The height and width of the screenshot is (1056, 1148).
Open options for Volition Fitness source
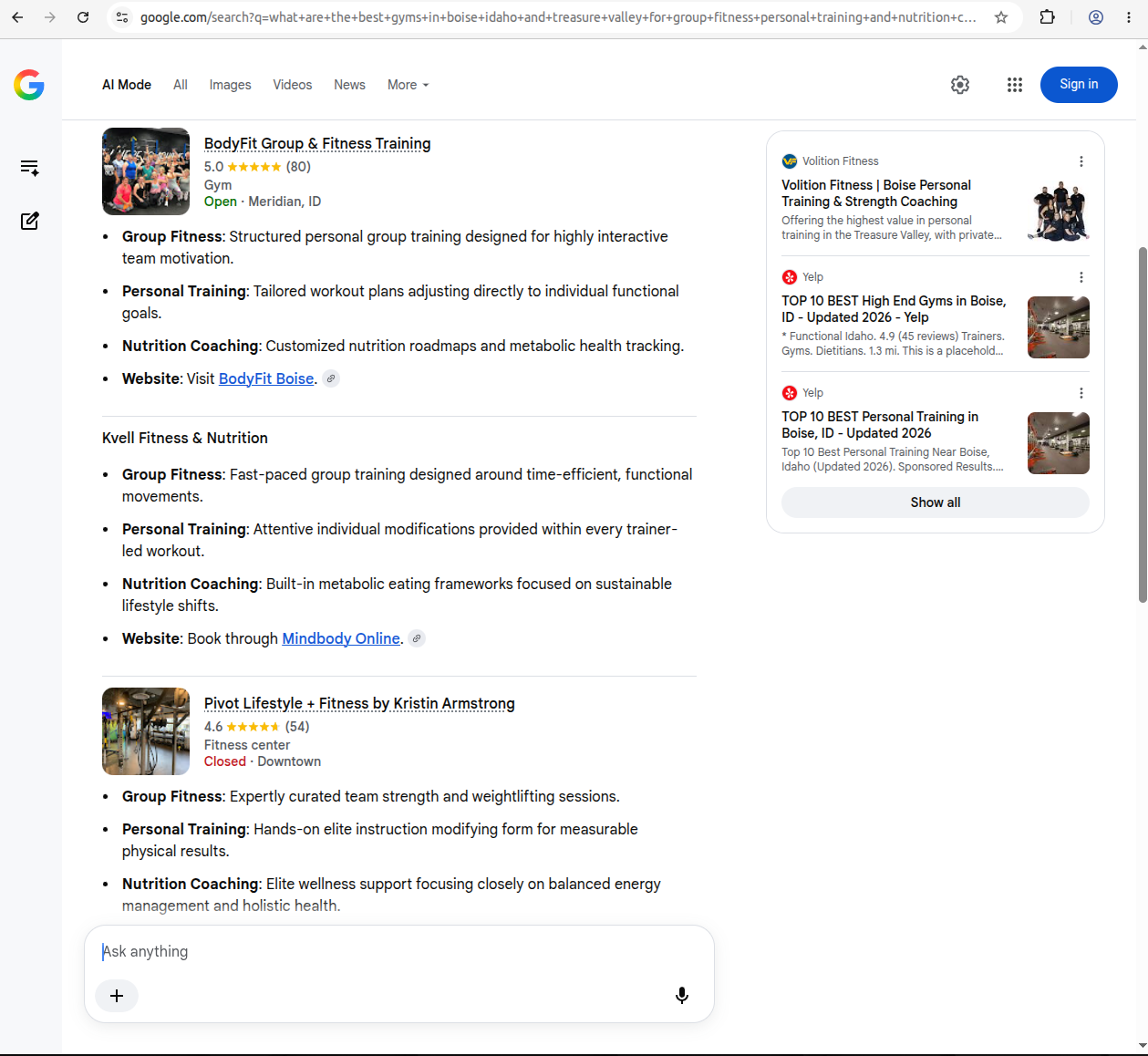point(1081,161)
